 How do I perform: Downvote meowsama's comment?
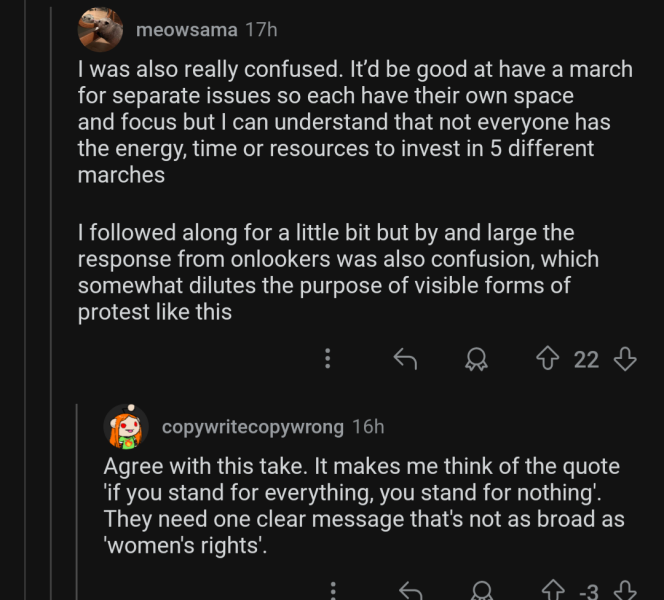pyautogui.click(x=625, y=359)
